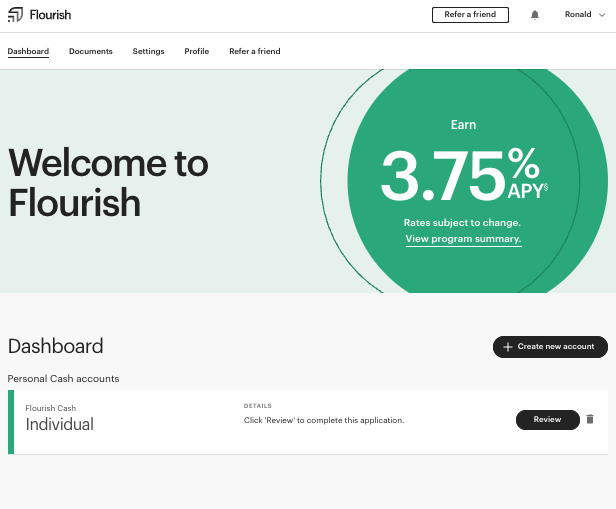Click the 3.75% APY rate text
The height and width of the screenshot is (509, 616).
tap(464, 175)
